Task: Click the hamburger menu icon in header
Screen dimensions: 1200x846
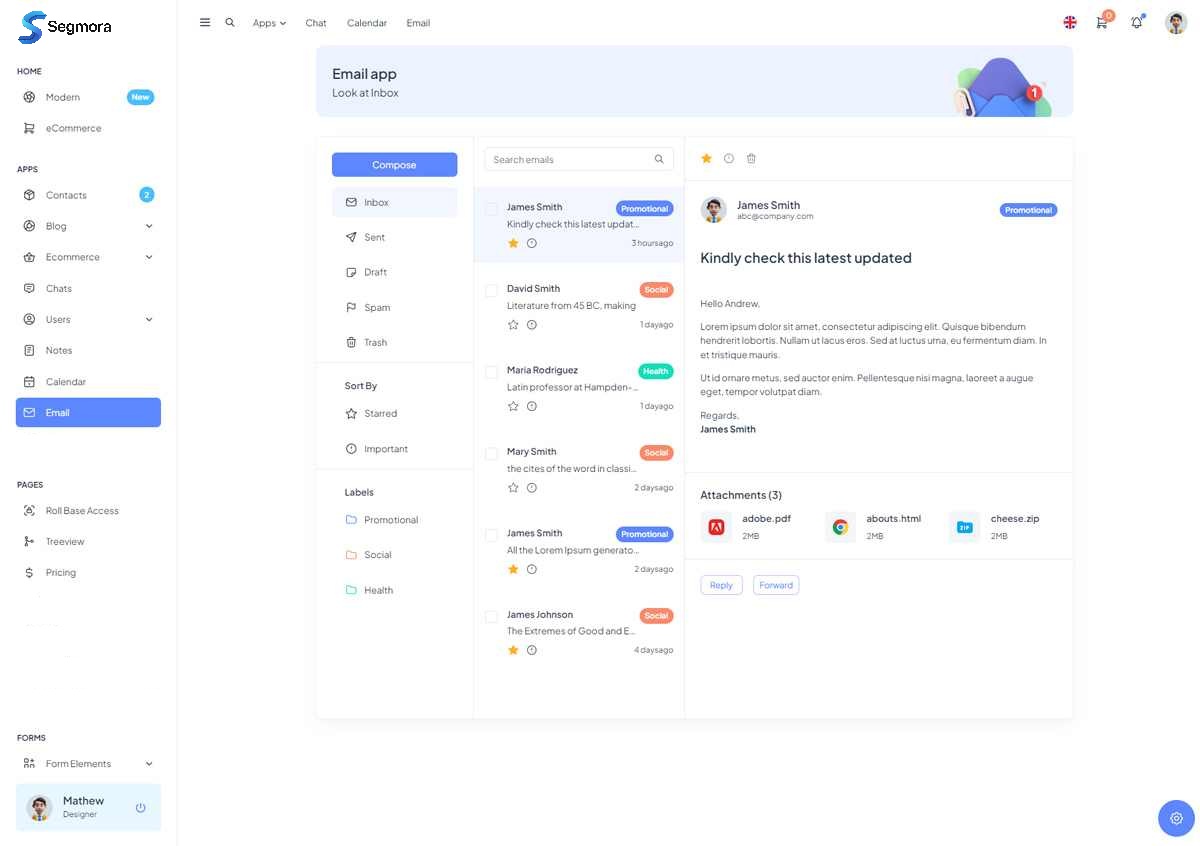Action: coord(205,23)
